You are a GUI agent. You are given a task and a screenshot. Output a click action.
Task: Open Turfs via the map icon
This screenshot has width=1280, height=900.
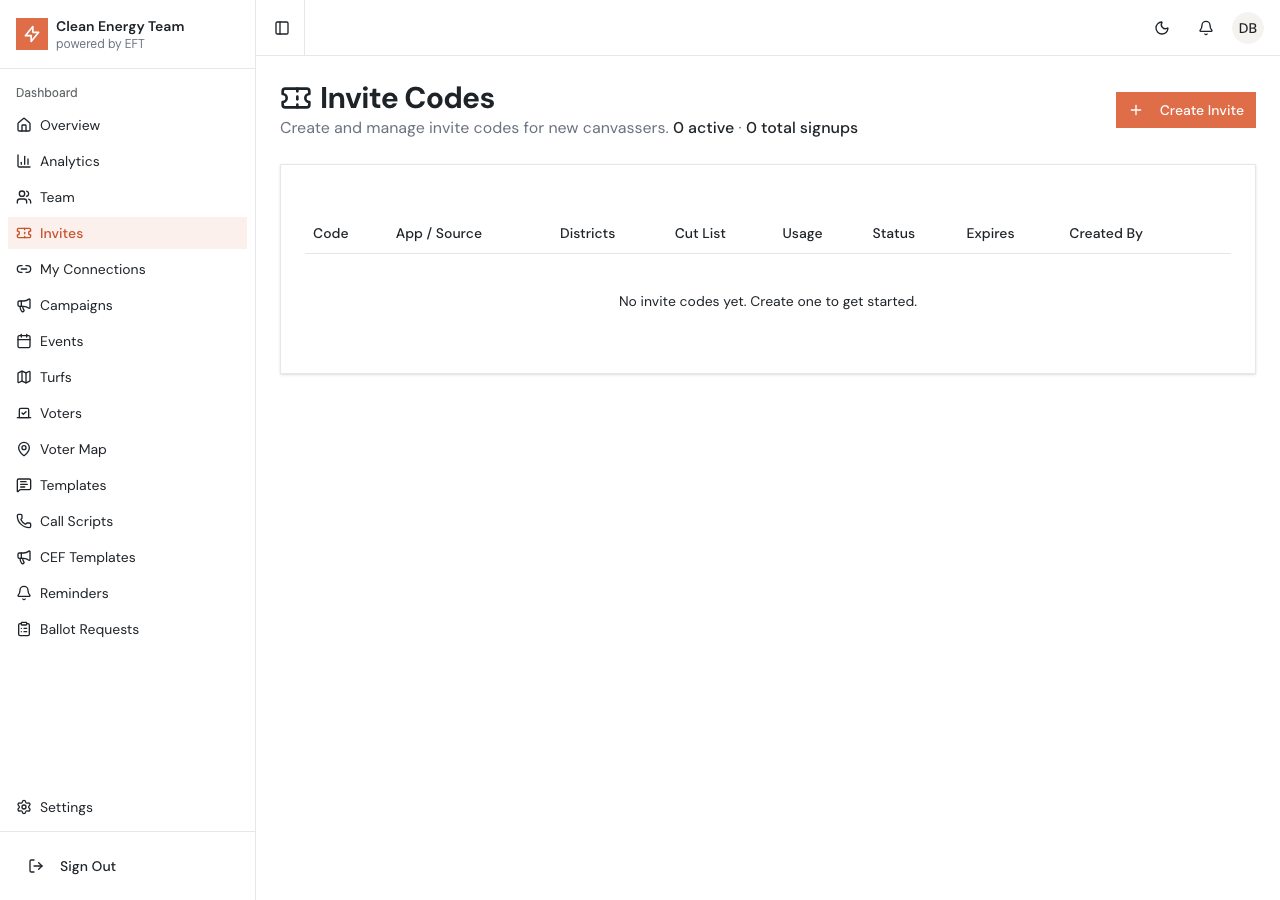(x=24, y=377)
